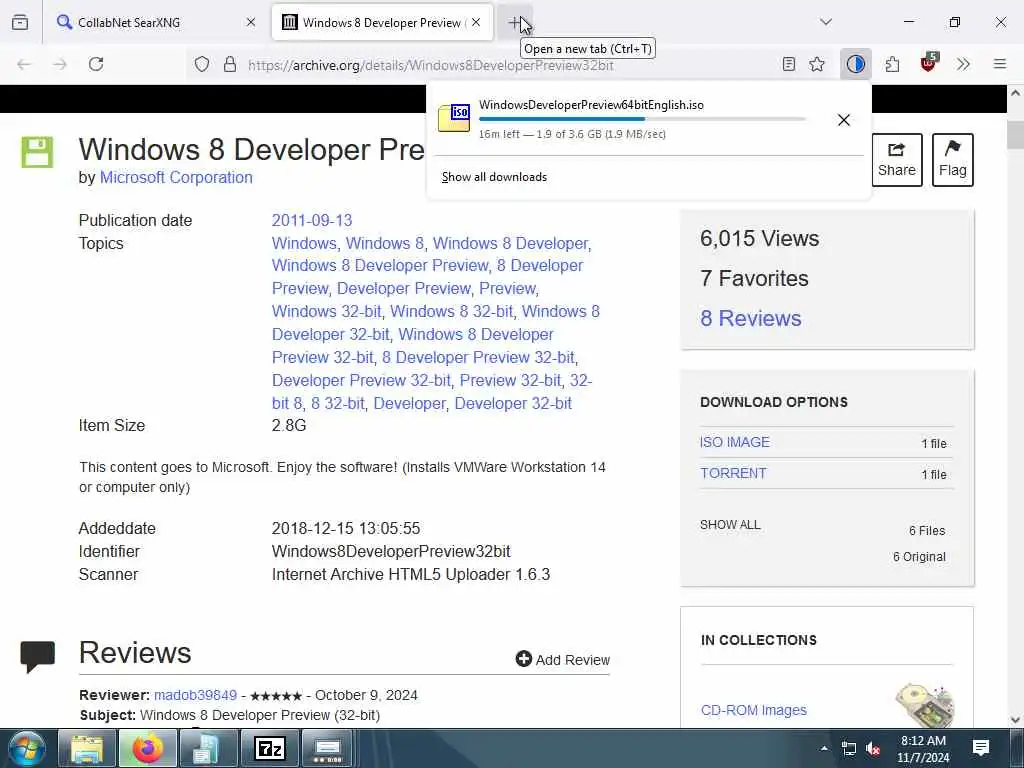This screenshot has height=768, width=1024.
Task: Click the green floppy software icon
Action: (x=37, y=152)
